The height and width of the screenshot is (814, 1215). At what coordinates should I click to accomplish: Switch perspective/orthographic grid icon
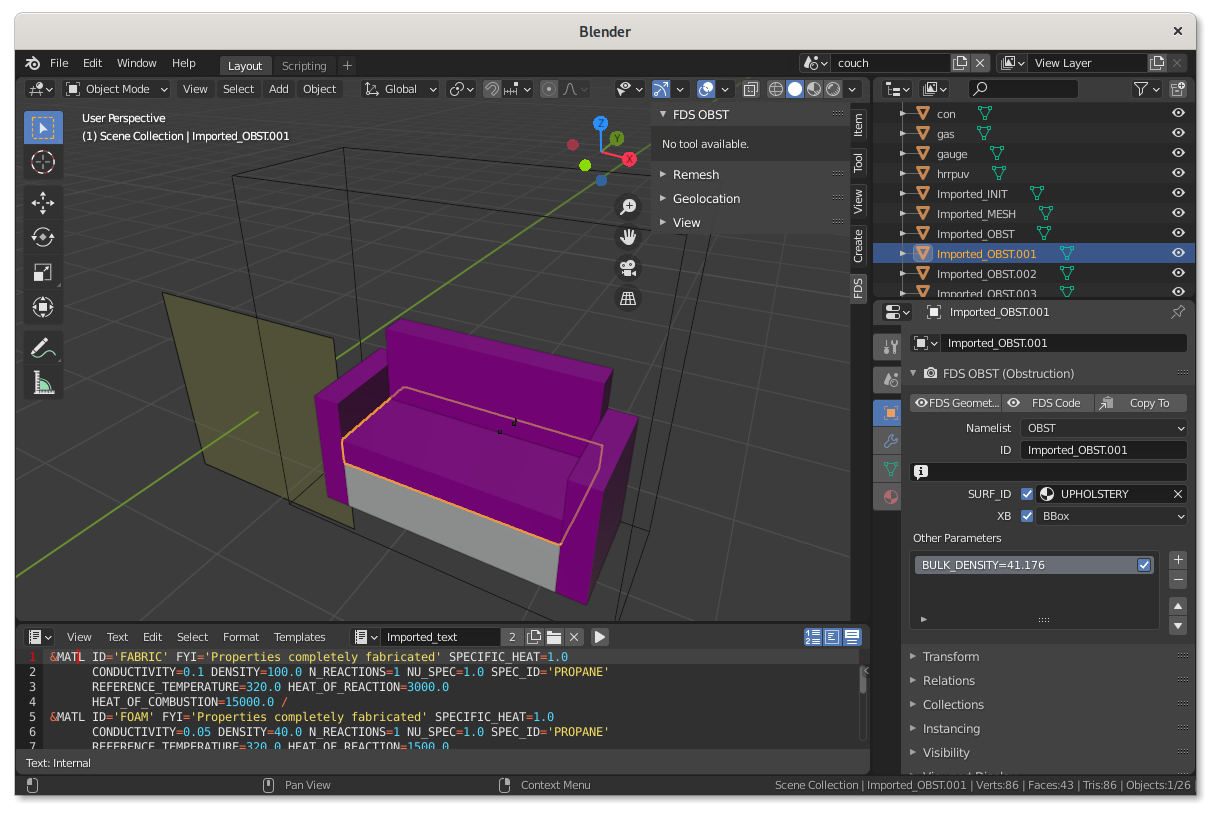[628, 298]
